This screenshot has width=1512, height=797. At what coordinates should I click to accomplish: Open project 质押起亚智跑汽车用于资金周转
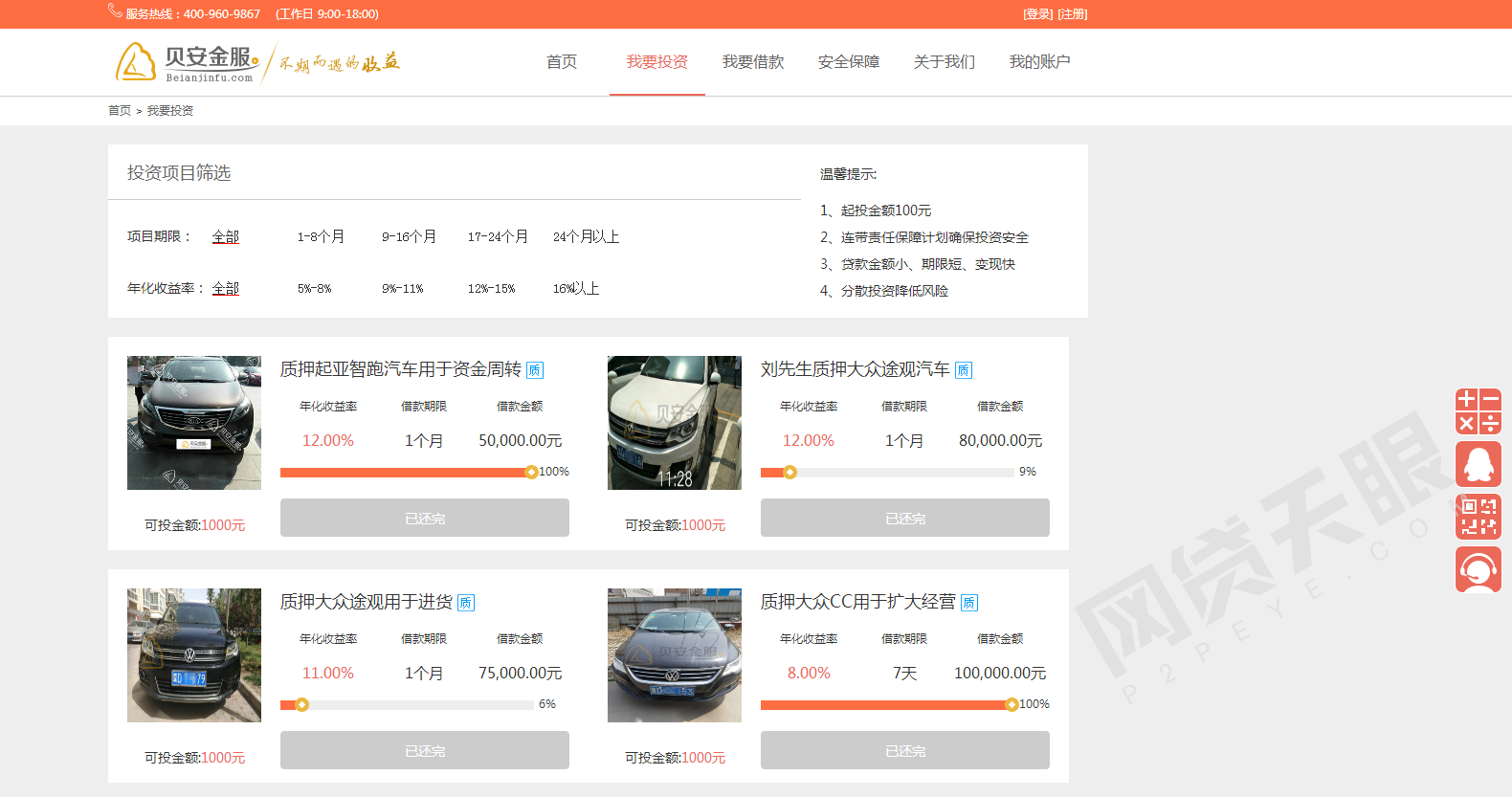point(401,369)
